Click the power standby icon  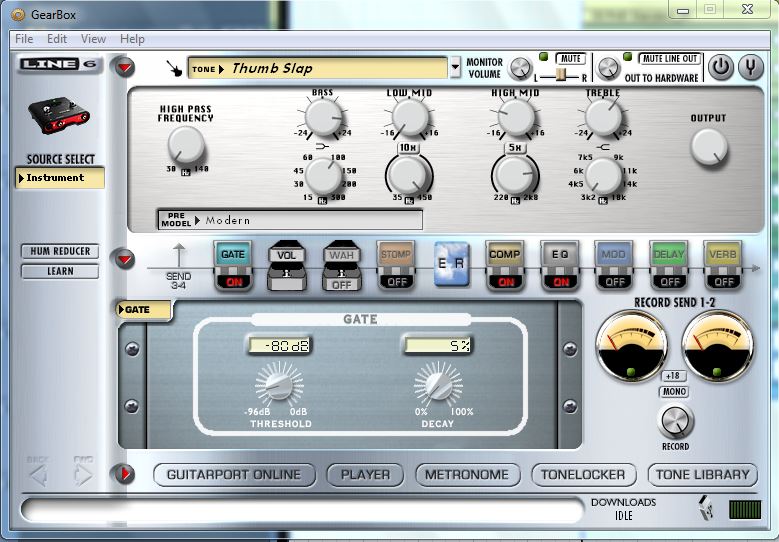(721, 67)
